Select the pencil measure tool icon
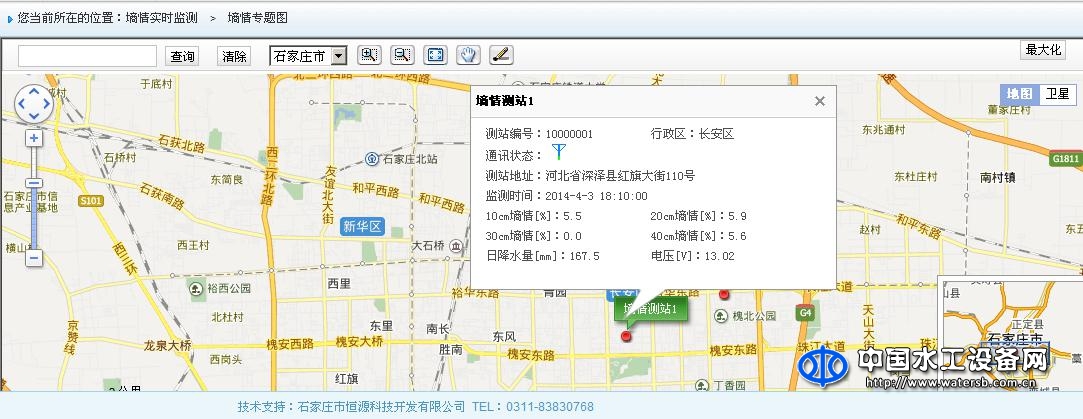 point(501,55)
